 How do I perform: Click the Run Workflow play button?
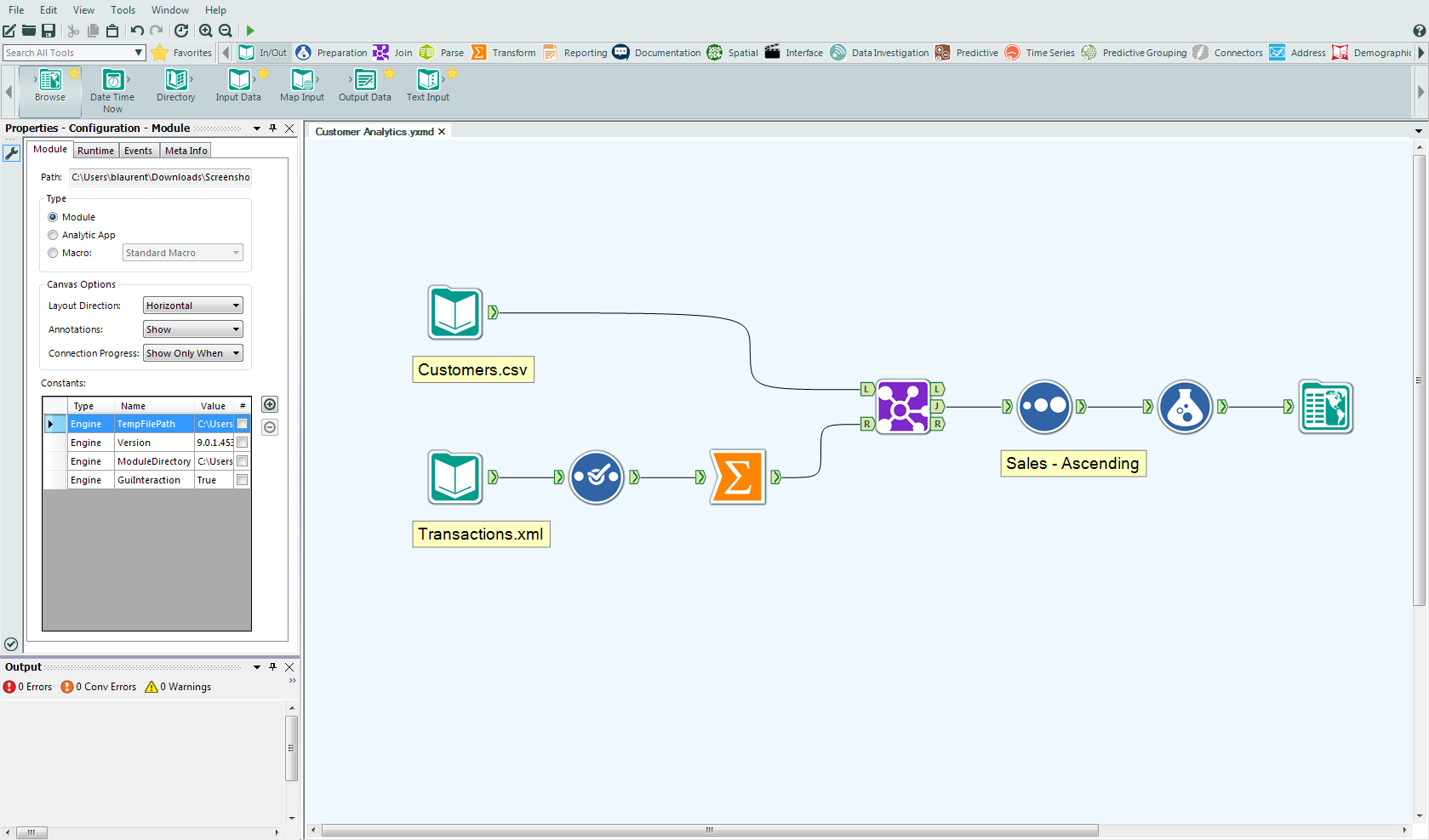coord(250,31)
